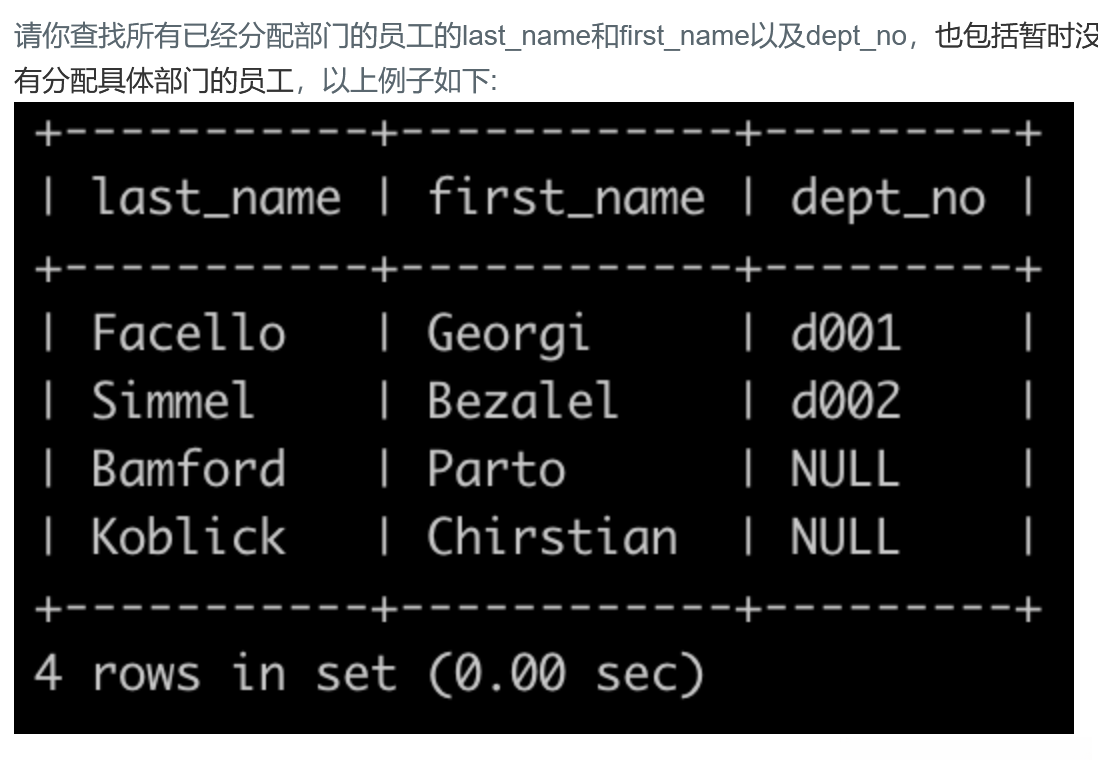Click NULL in the Koblick row
Viewport: 1098px width, 769px height.
[x=844, y=536]
